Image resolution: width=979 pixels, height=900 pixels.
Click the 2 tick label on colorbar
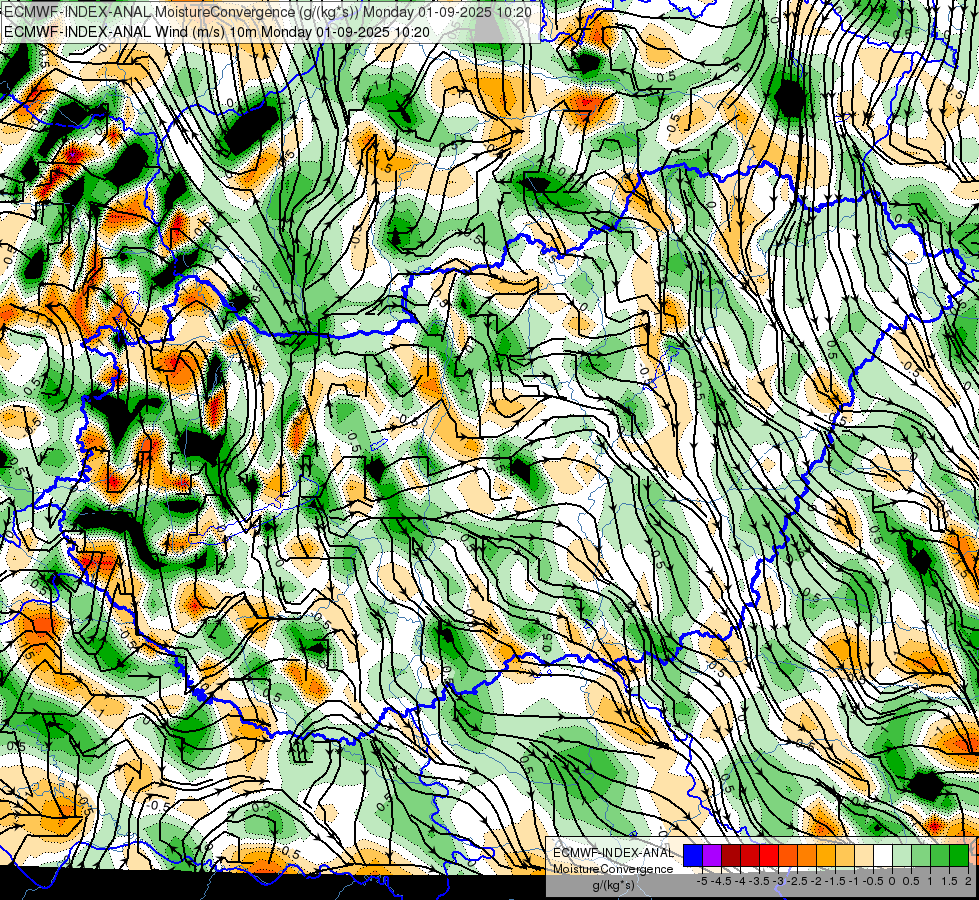pos(968,881)
